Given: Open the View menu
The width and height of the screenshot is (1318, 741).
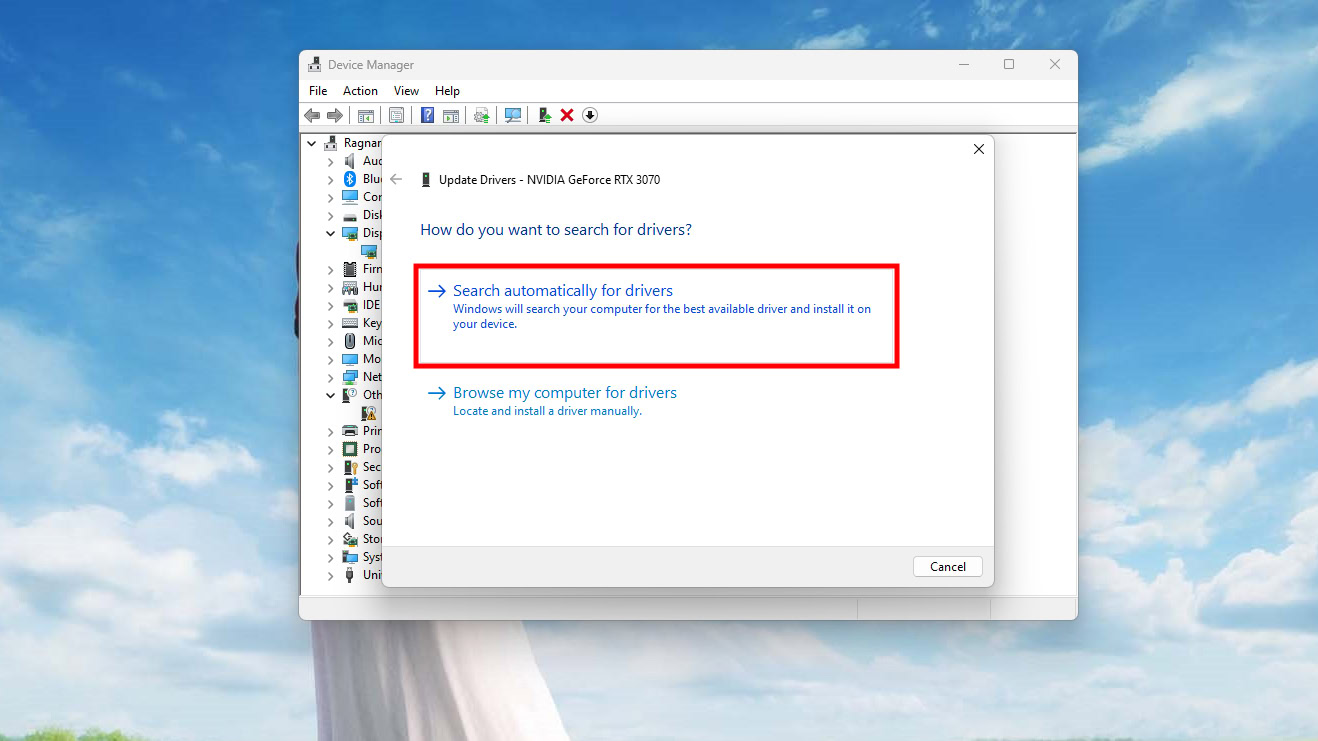Looking at the screenshot, I should [406, 91].
